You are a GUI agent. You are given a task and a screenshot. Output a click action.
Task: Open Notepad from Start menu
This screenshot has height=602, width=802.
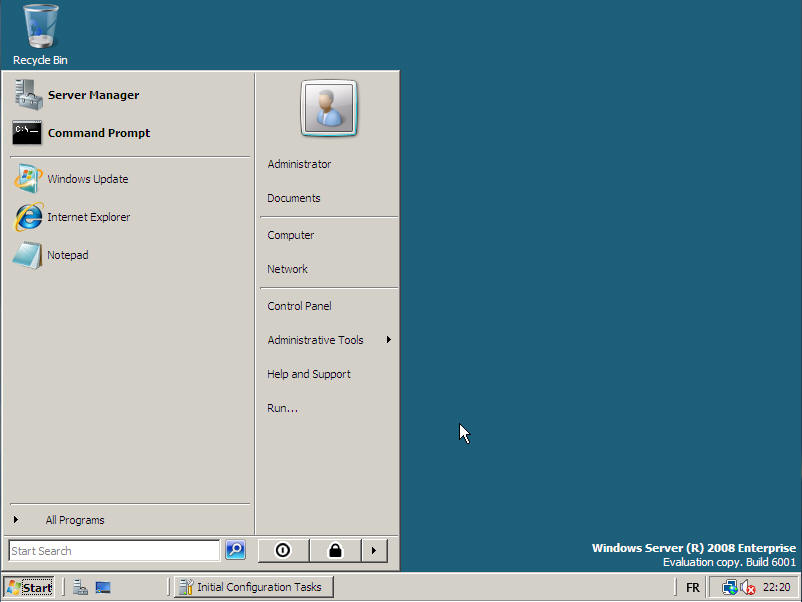(67, 255)
